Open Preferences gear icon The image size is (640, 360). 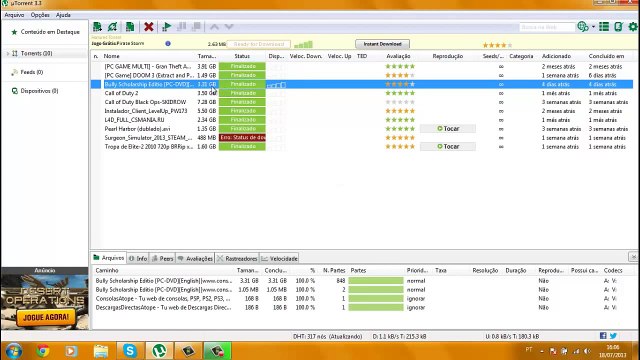point(633,27)
